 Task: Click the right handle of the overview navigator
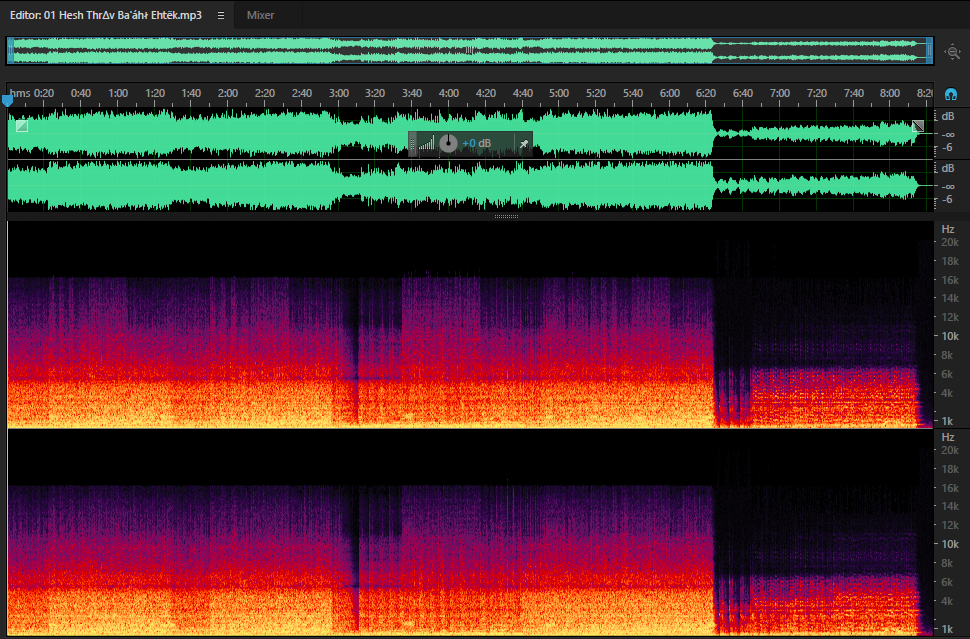pos(929,50)
